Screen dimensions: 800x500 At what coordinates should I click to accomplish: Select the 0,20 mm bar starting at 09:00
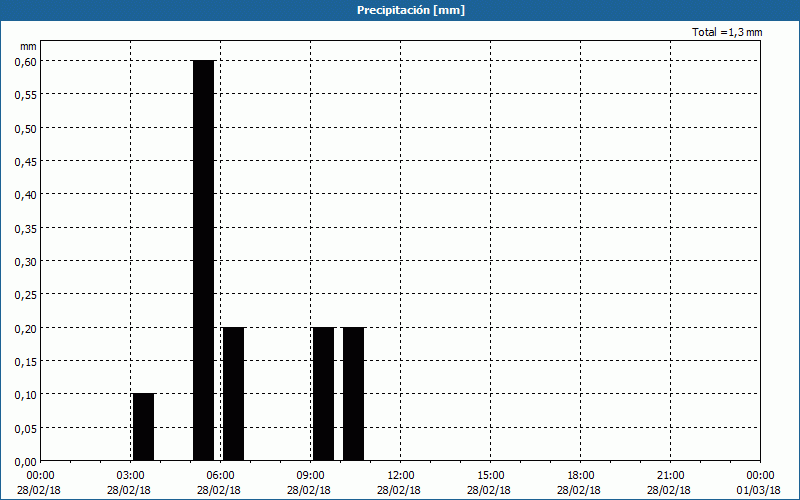point(323,394)
